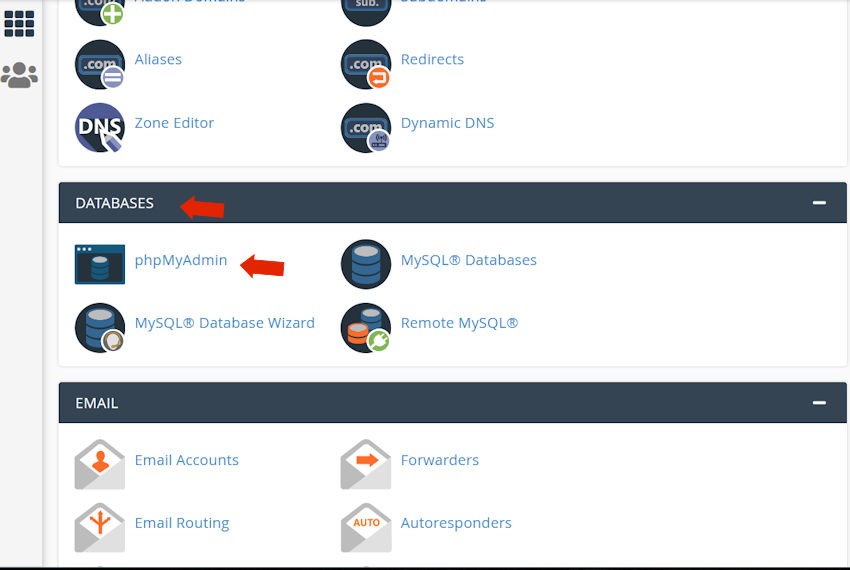Viewport: 850px width, 570px height.
Task: Click the EMAIL section header title
Action: 96,403
